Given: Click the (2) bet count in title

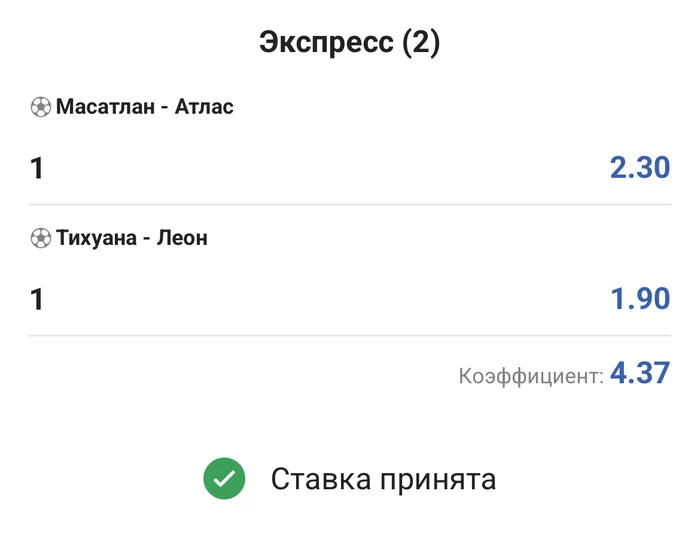Looking at the screenshot, I should (x=421, y=43).
